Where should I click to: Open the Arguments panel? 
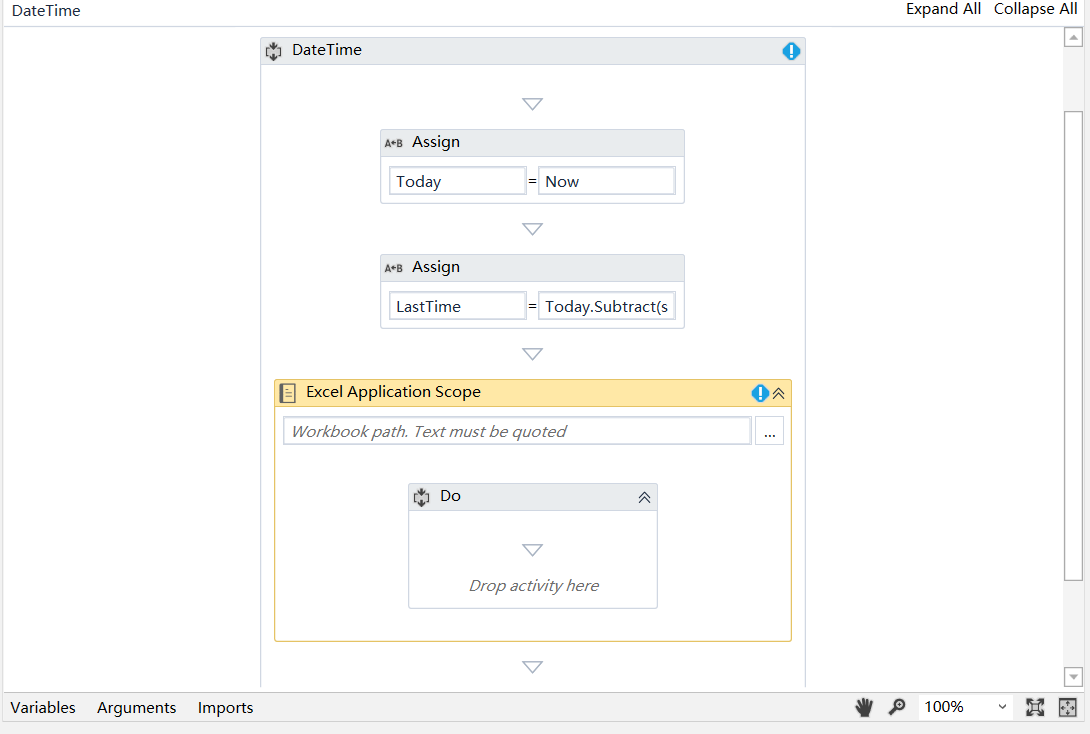tap(136, 707)
